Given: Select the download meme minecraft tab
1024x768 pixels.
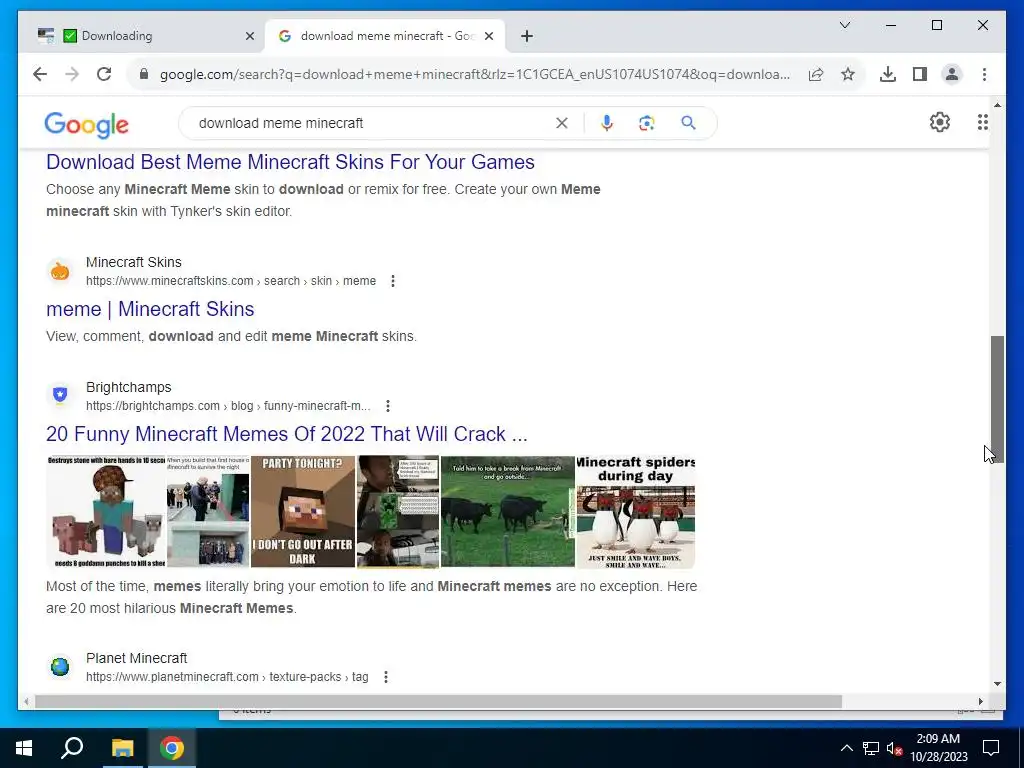Looking at the screenshot, I should 384,36.
